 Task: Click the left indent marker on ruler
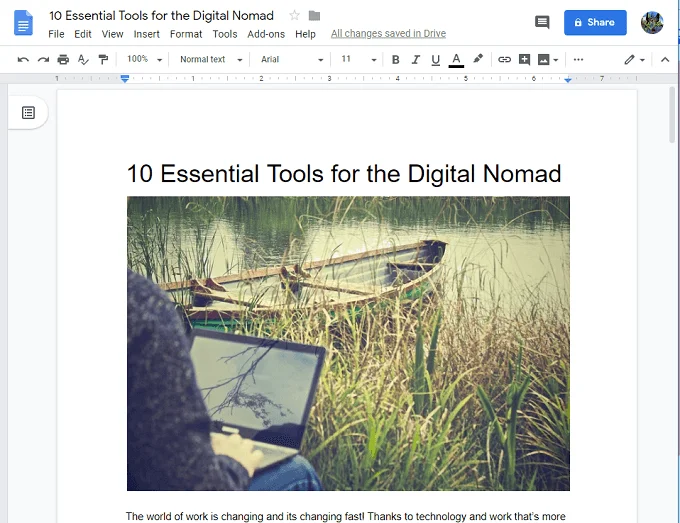click(x=125, y=79)
